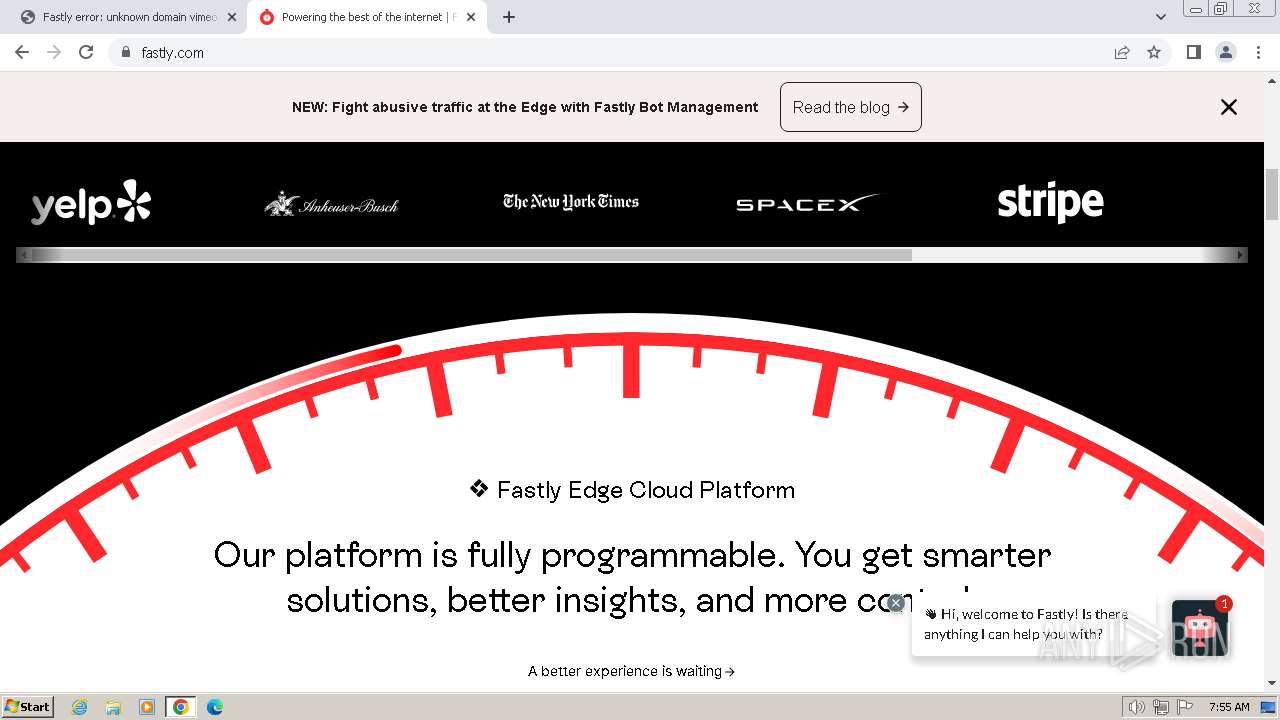Click the Read the blog button
Viewport: 1280px width, 720px height.
[851, 107]
